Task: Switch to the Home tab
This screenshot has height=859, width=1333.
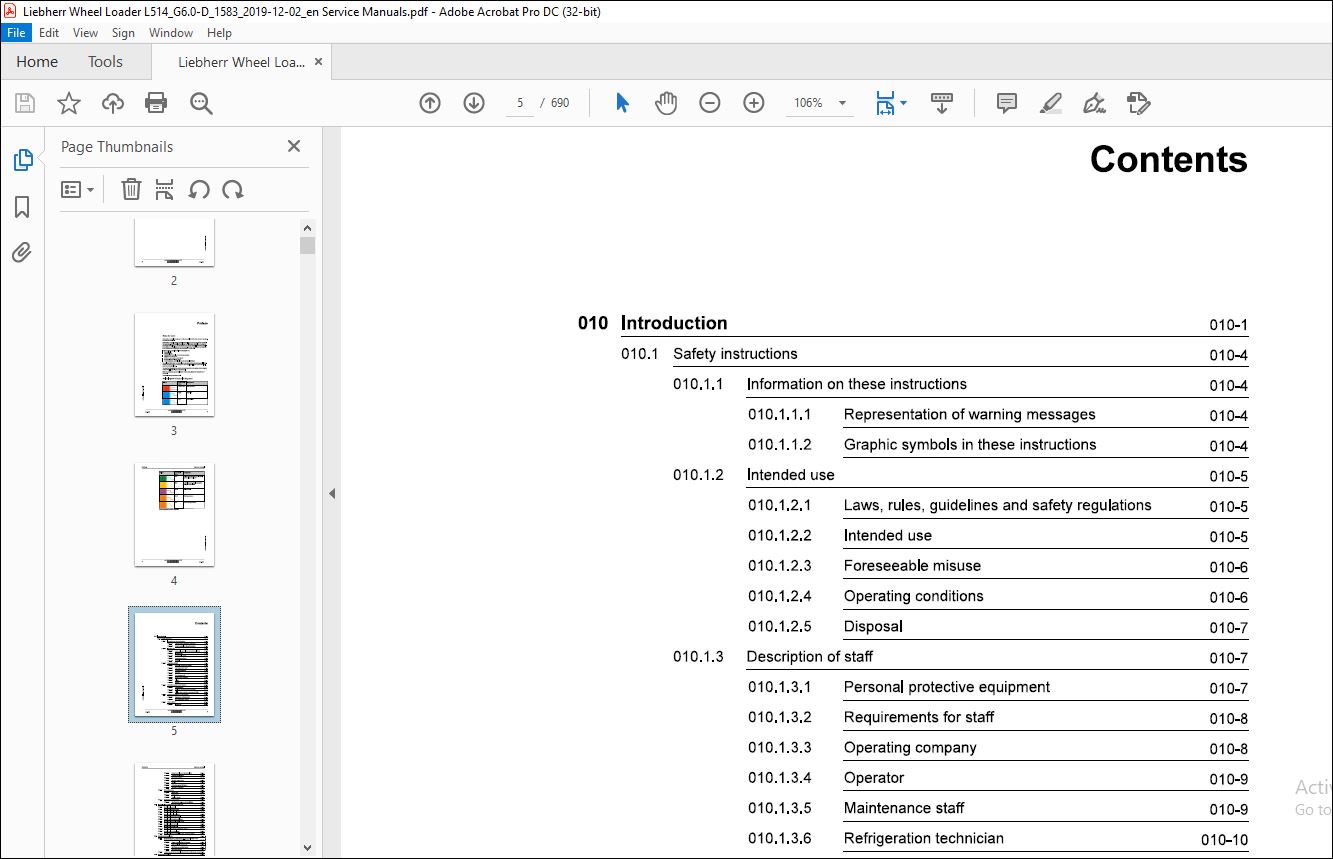Action: pyautogui.click(x=37, y=62)
